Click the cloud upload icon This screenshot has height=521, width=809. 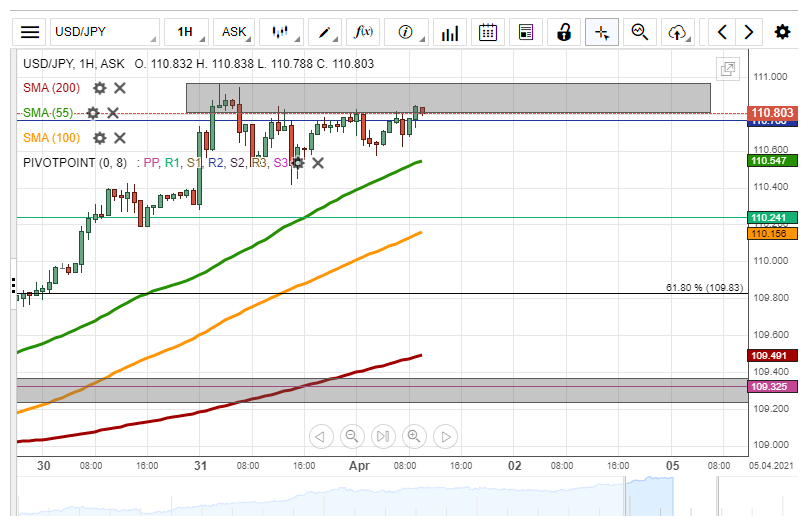tap(678, 32)
